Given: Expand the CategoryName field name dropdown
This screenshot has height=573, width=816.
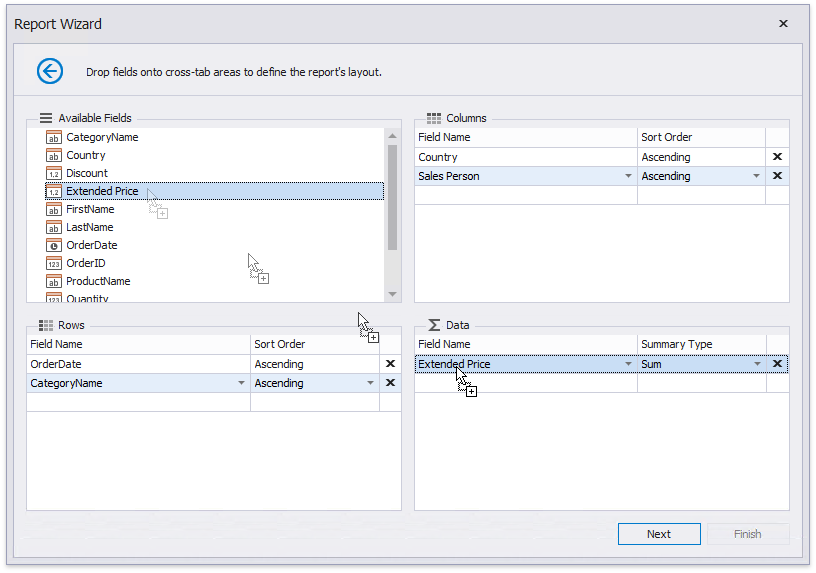Looking at the screenshot, I should tap(241, 383).
